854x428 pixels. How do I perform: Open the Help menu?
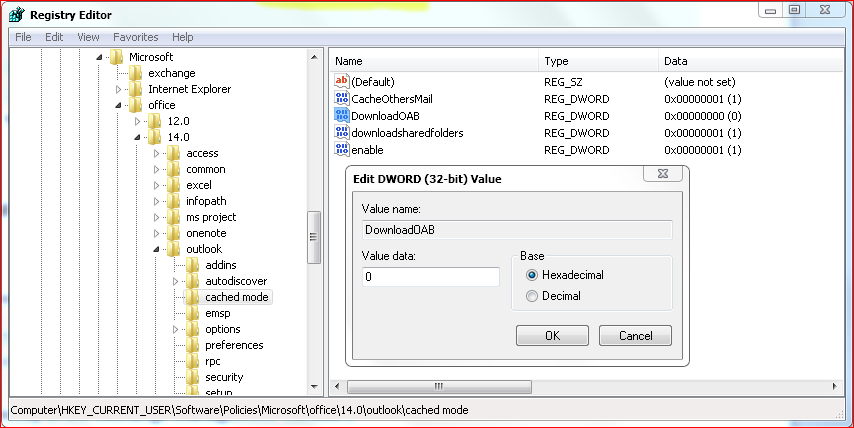click(182, 37)
